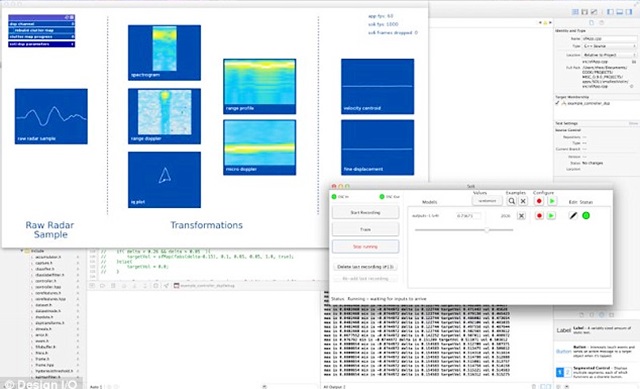The image size is (640, 389).
Task: Select Xcode version editor button
Action: click(594, 12)
